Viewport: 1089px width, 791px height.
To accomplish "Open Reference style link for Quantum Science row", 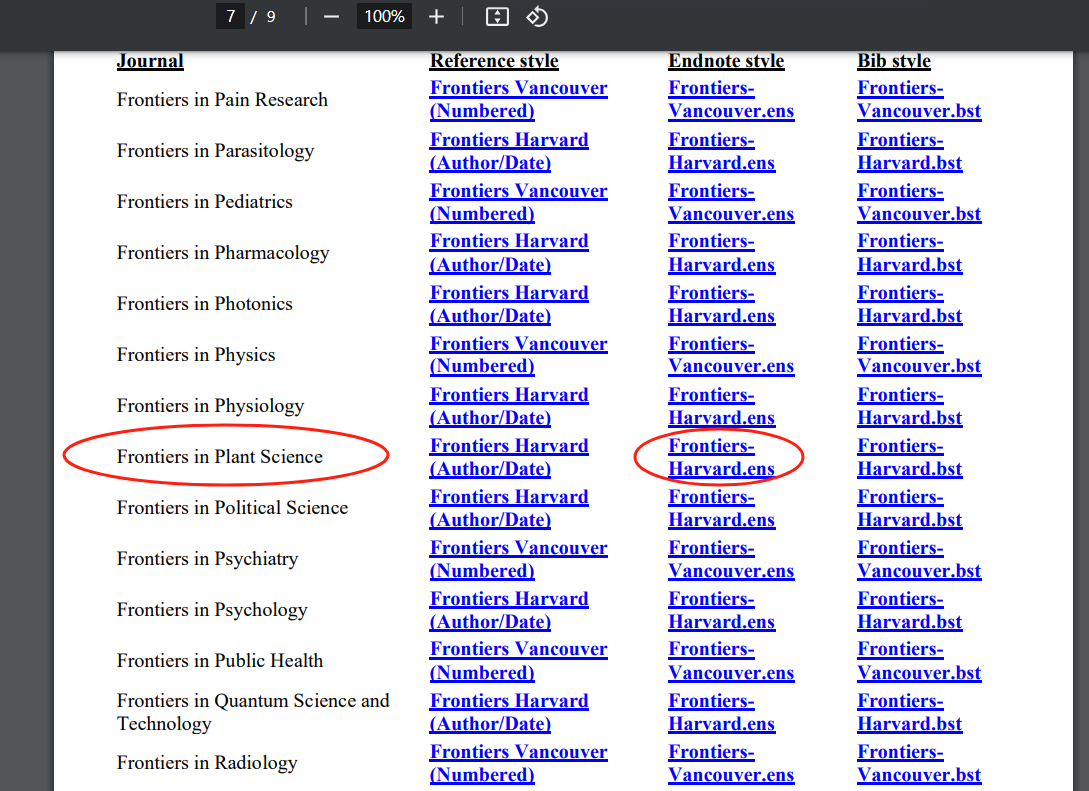I will coord(509,712).
